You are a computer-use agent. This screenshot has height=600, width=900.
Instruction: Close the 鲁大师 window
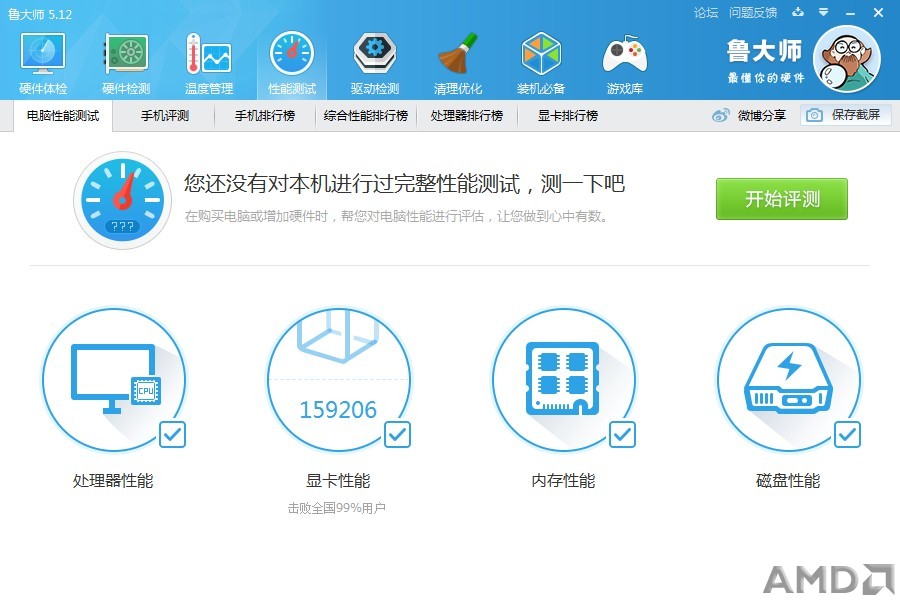878,13
